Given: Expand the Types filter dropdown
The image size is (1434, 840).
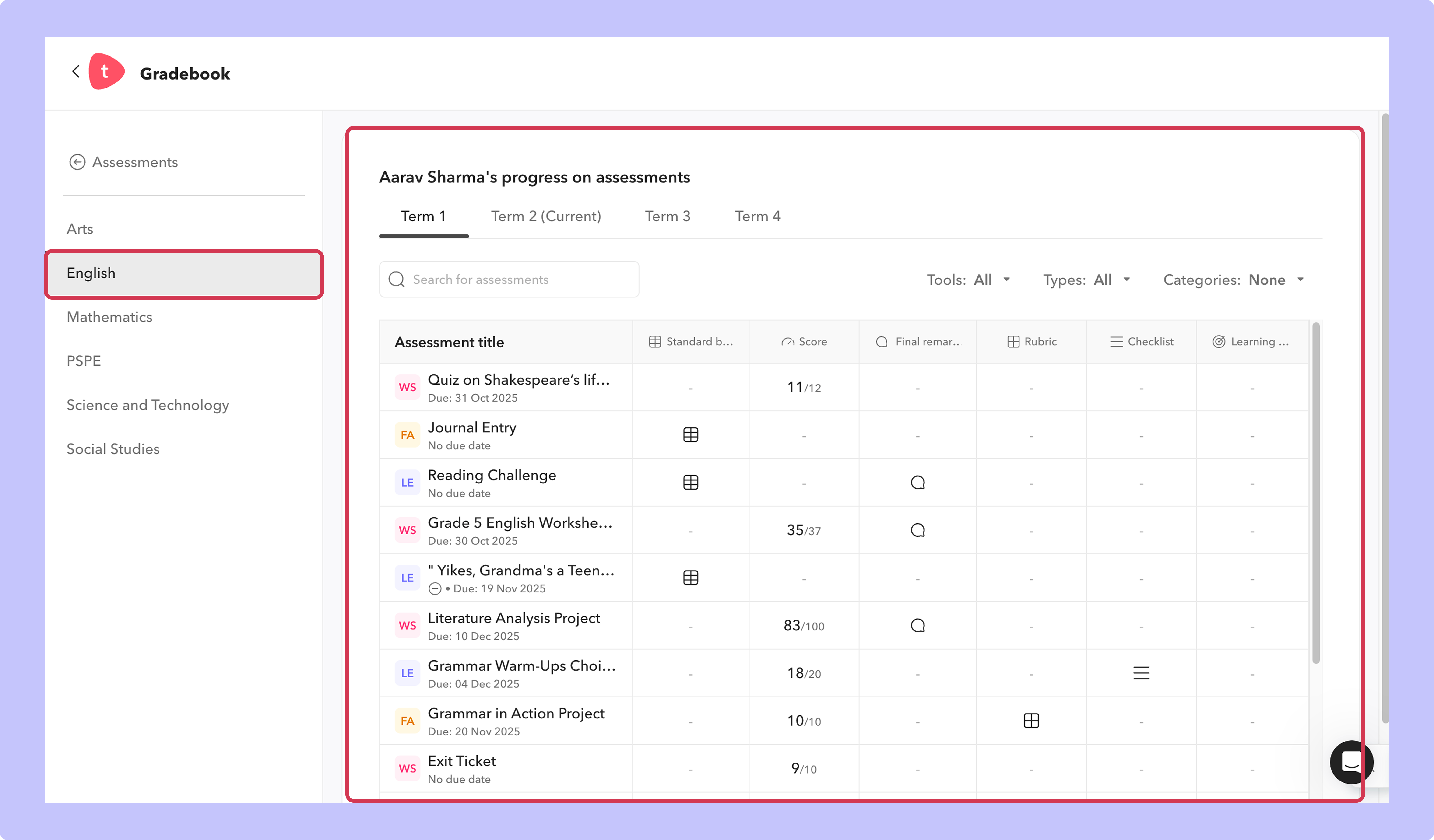Looking at the screenshot, I should 1087,280.
